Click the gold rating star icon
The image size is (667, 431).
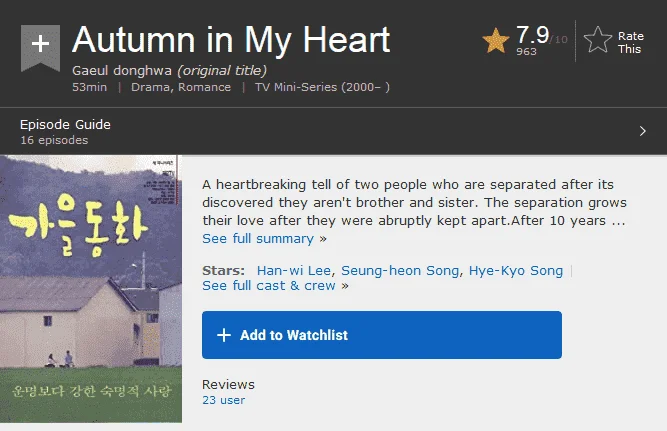point(496,40)
